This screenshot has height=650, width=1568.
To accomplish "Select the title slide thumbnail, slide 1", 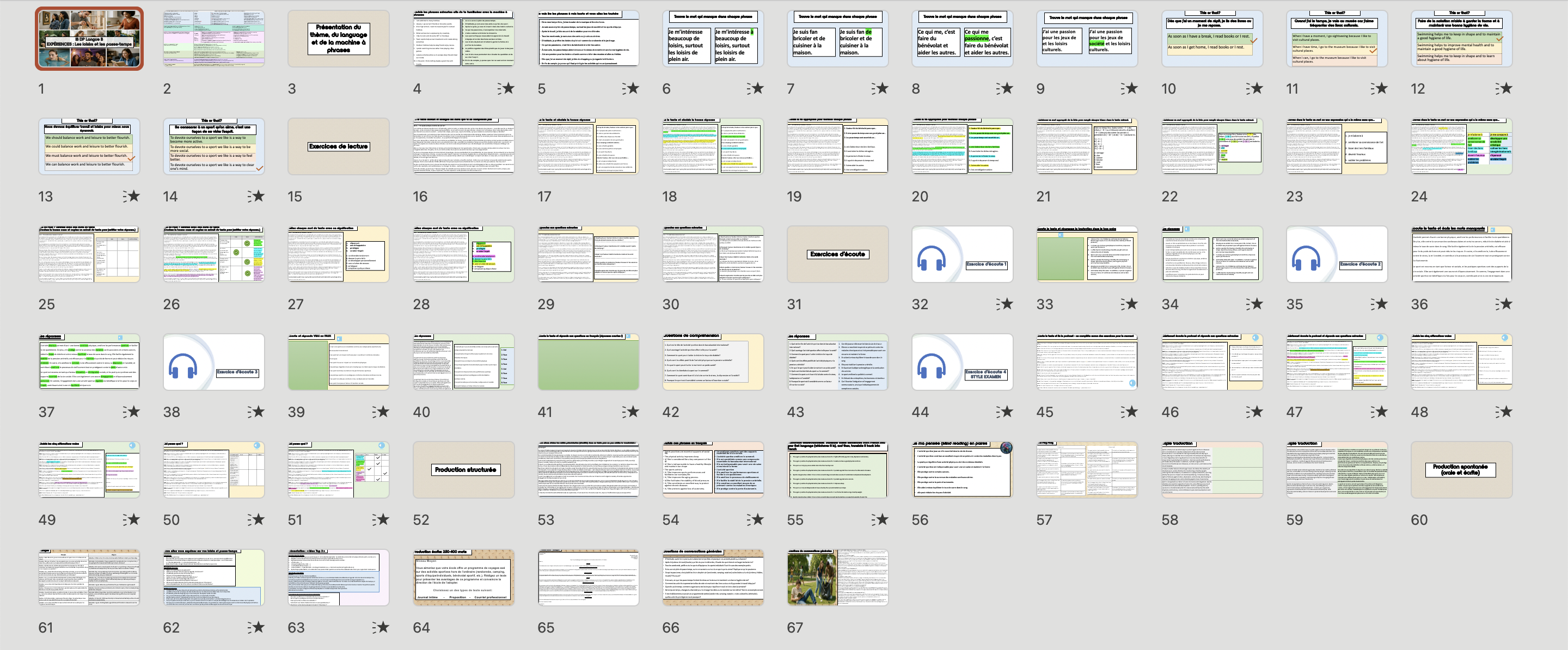I will click(x=89, y=39).
